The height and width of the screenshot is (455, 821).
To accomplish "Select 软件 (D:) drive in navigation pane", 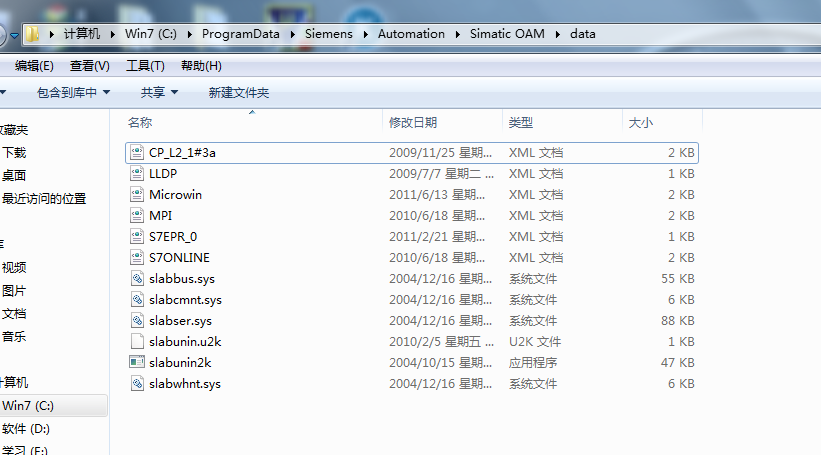I will tap(26, 429).
